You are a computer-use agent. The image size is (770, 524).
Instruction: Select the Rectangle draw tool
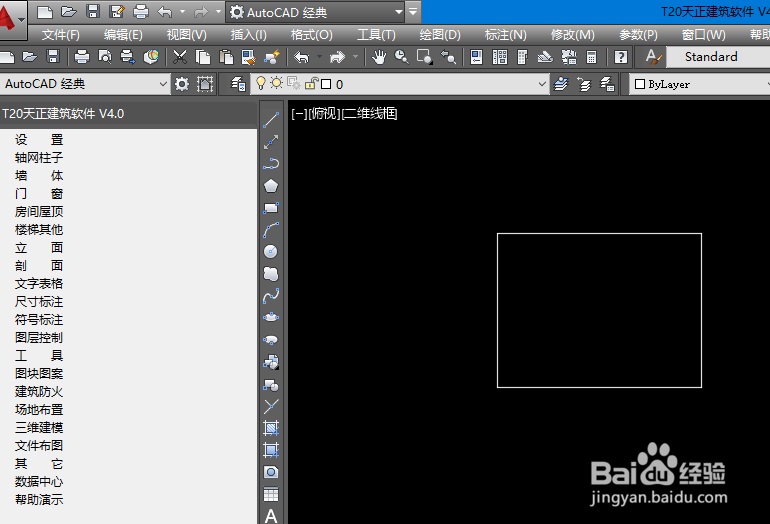271,208
